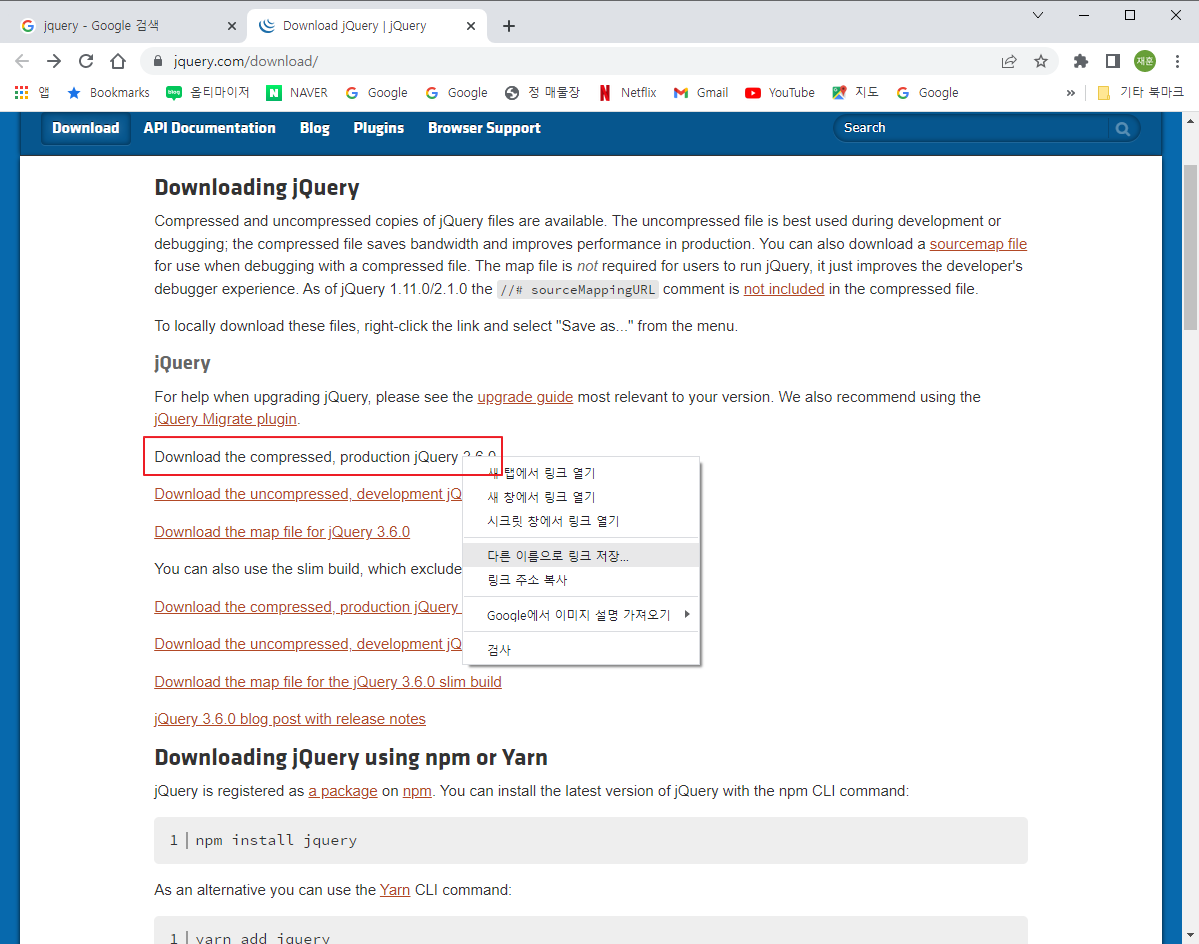The height and width of the screenshot is (944, 1199).
Task: Click the scrollbar down arrow
Action: 1191,936
